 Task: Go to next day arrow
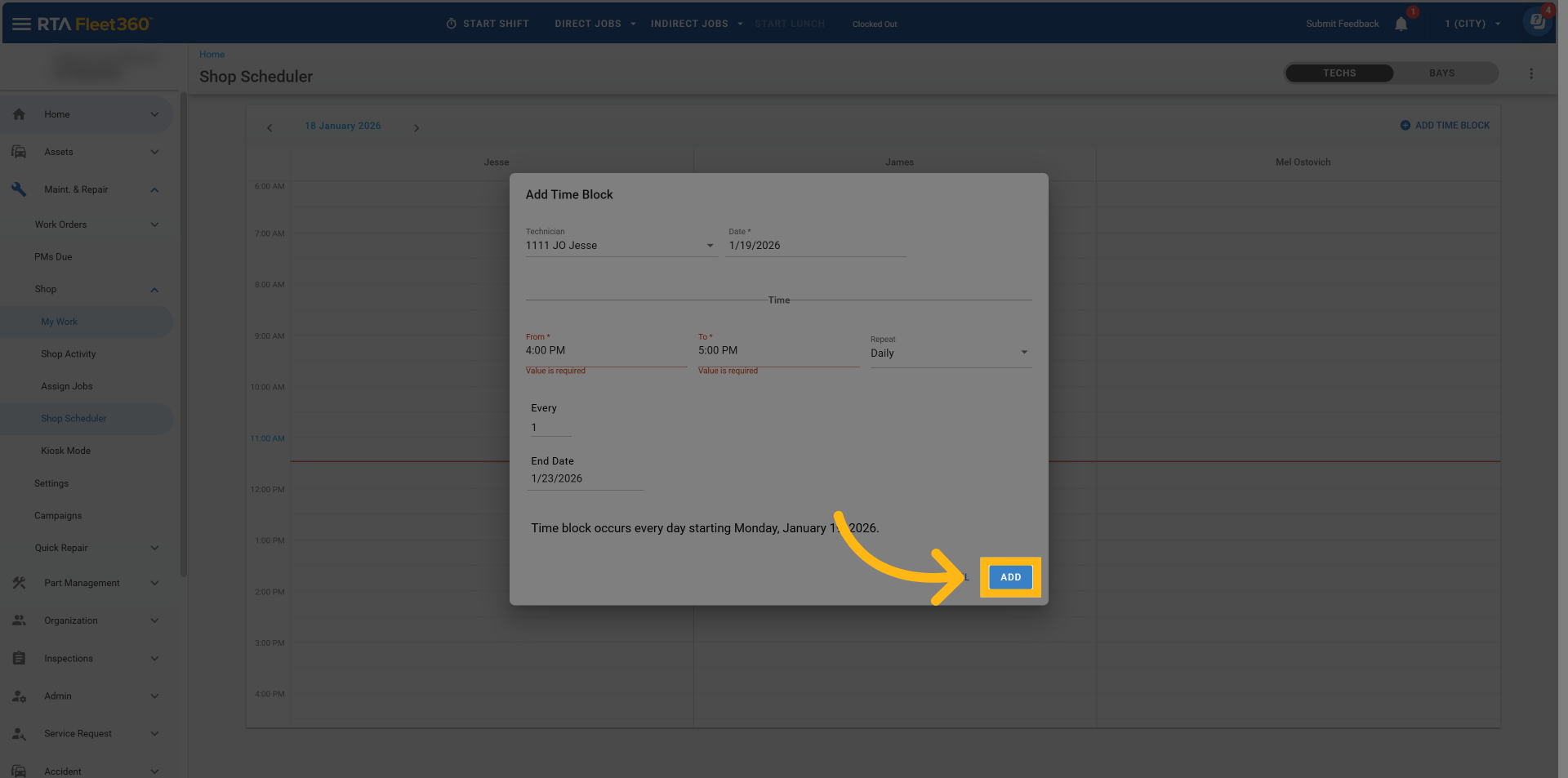(x=416, y=128)
